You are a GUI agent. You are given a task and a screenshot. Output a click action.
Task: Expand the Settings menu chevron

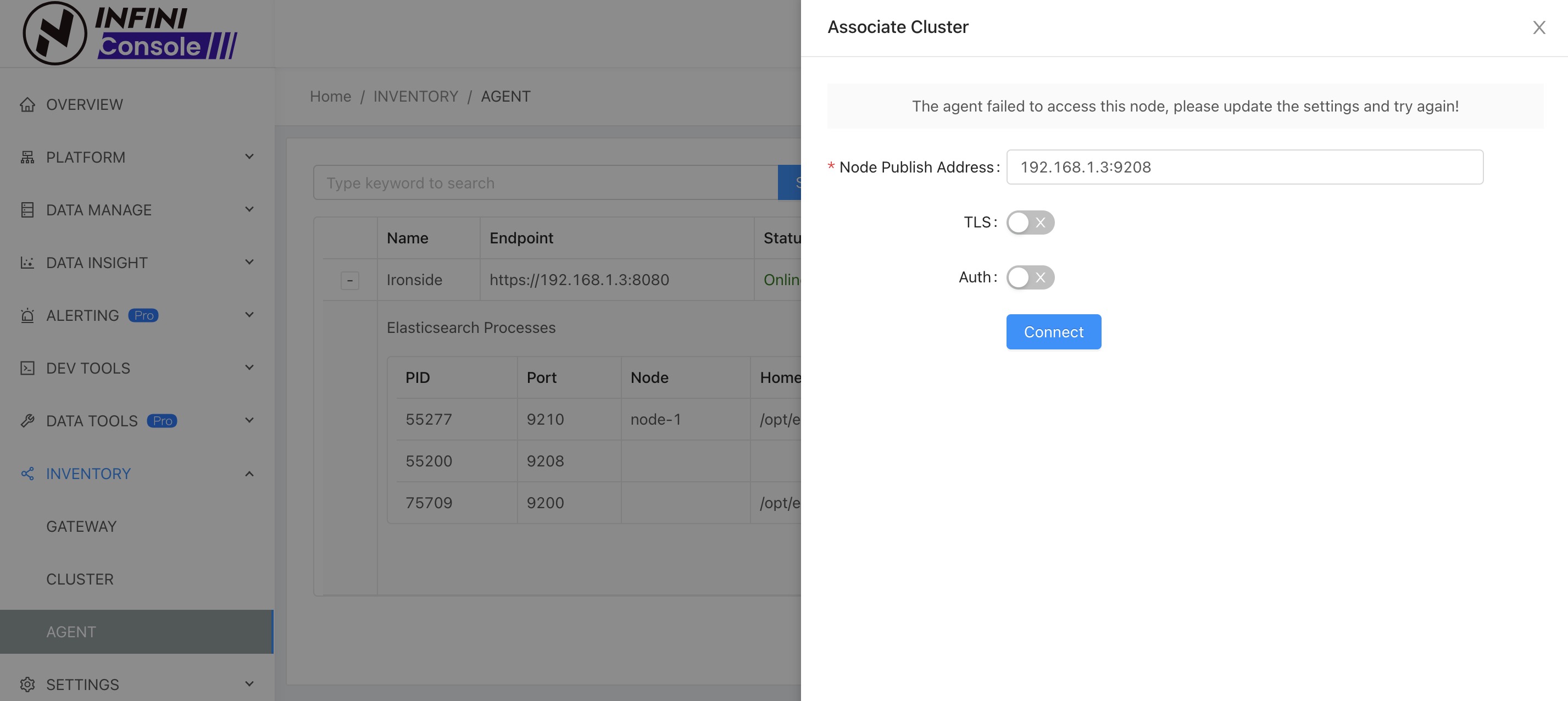click(x=249, y=685)
